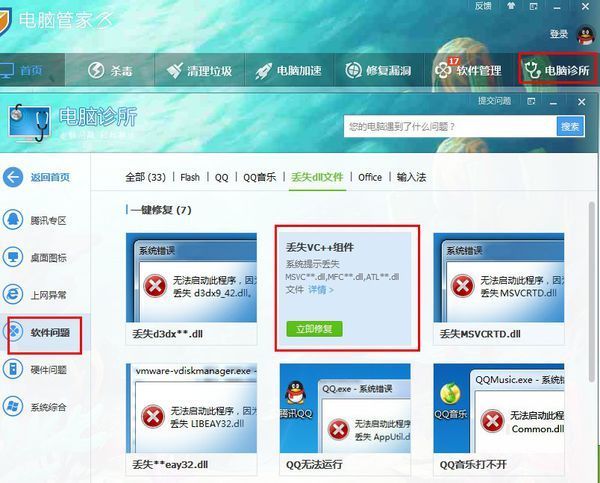The image size is (600, 483).
Task: Click the QQ penguin avatar icon
Action: [x=586, y=35]
